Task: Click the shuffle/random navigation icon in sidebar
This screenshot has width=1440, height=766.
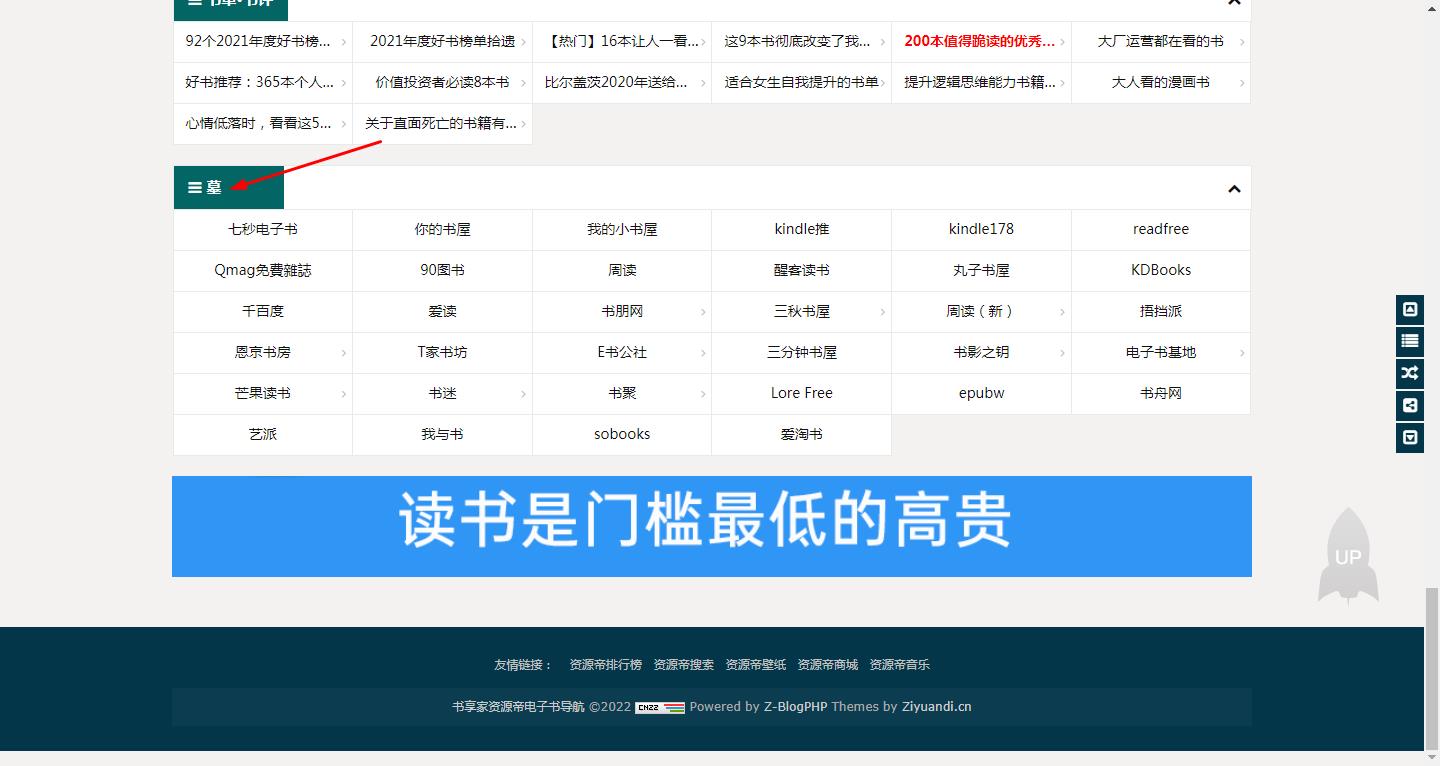Action: (1409, 373)
